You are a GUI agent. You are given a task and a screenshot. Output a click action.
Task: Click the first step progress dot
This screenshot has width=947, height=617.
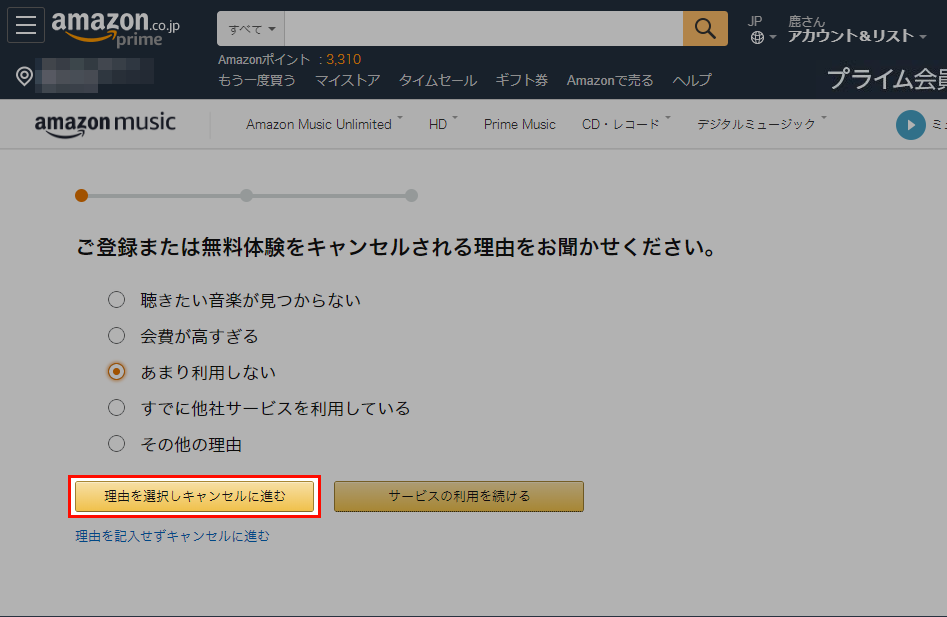point(81,195)
